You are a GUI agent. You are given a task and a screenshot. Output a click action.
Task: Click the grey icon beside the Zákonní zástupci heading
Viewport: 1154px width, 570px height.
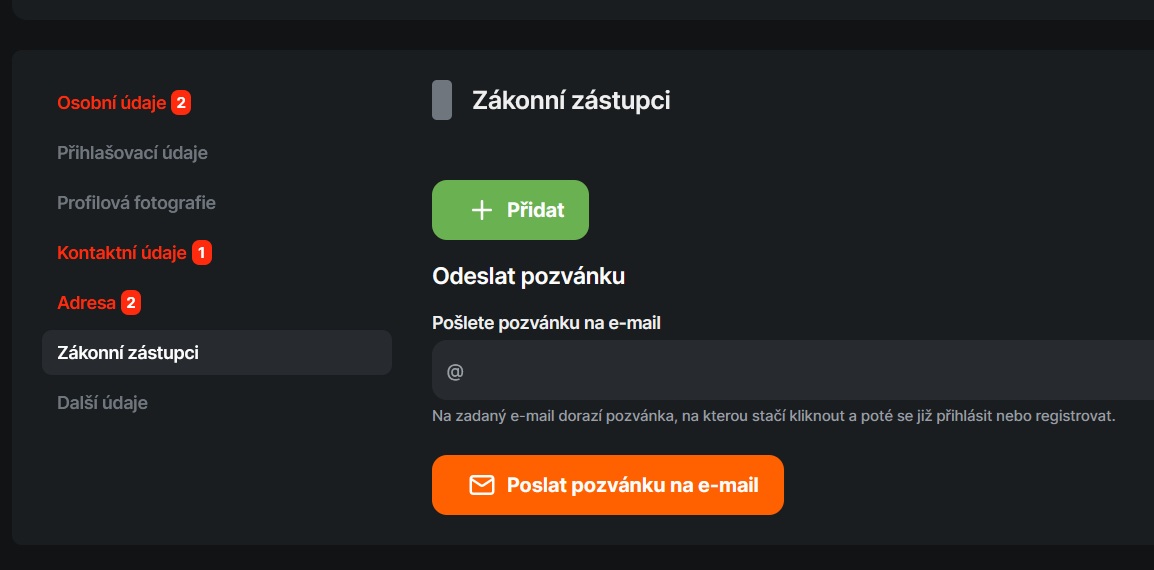(x=442, y=100)
